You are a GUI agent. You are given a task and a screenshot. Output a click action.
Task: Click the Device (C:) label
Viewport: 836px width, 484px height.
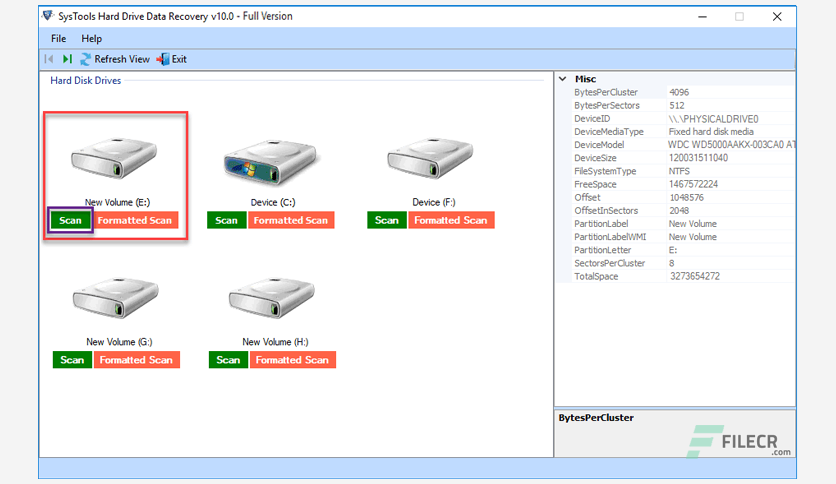pos(273,203)
